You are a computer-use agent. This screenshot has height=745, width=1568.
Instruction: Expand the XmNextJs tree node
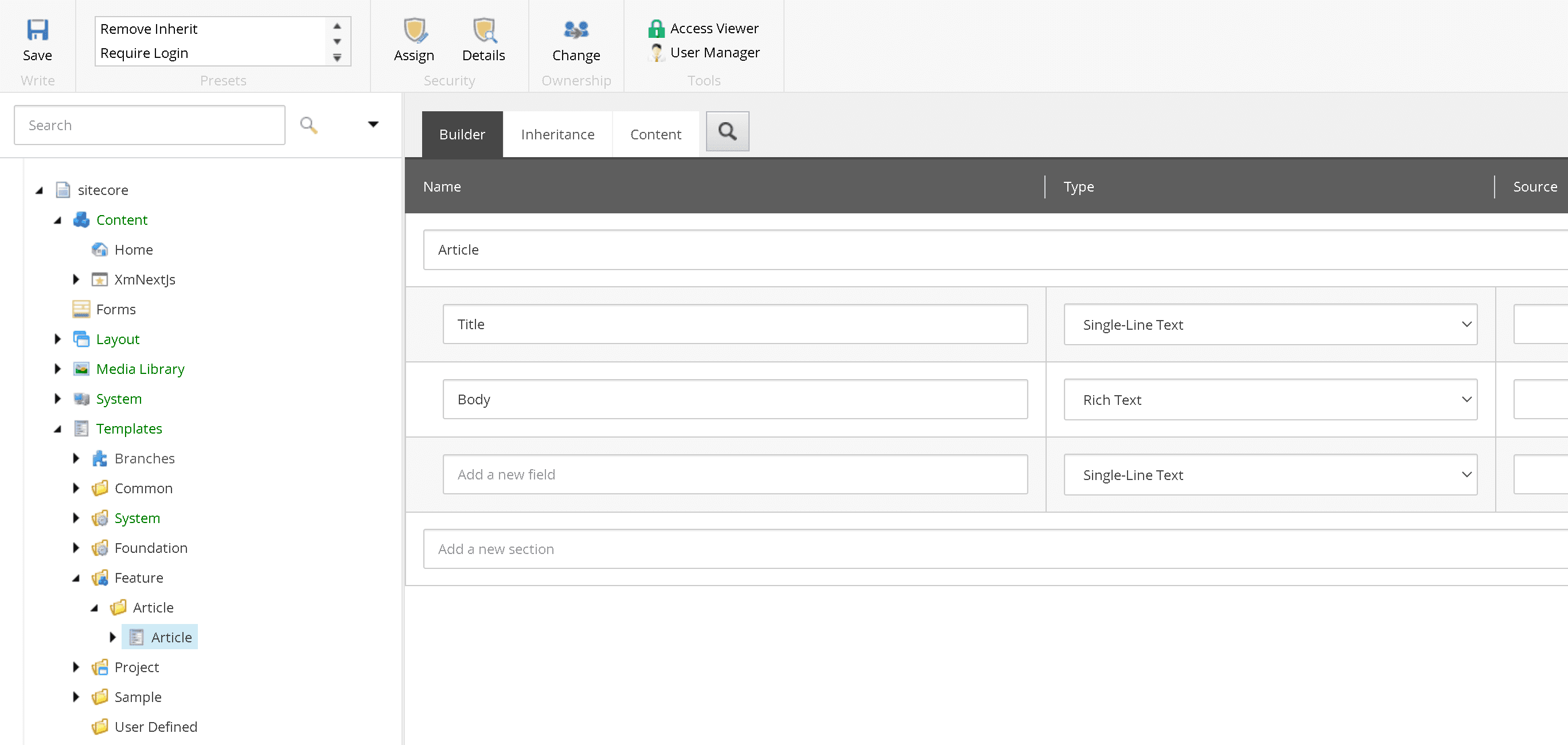pyautogui.click(x=76, y=279)
